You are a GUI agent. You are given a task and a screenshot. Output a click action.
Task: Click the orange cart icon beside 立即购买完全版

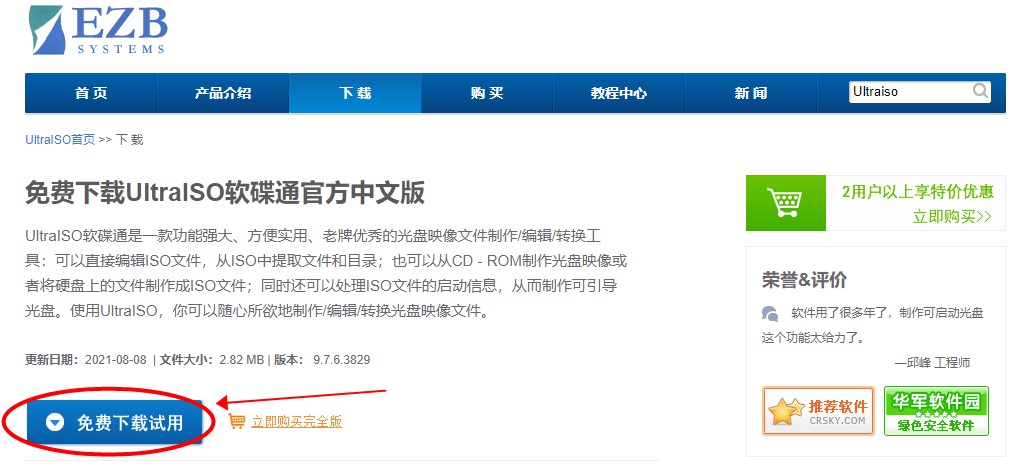237,421
